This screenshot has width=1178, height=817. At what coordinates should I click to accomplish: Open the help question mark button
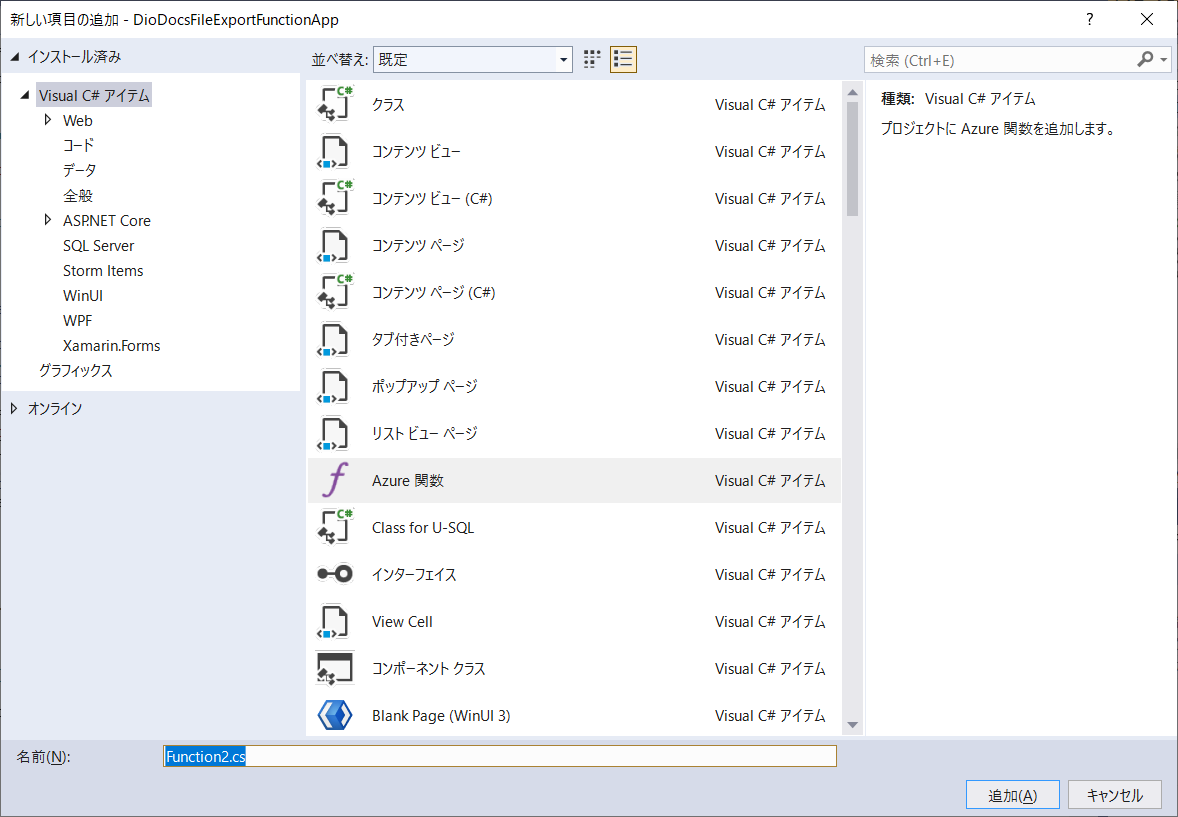1089,20
